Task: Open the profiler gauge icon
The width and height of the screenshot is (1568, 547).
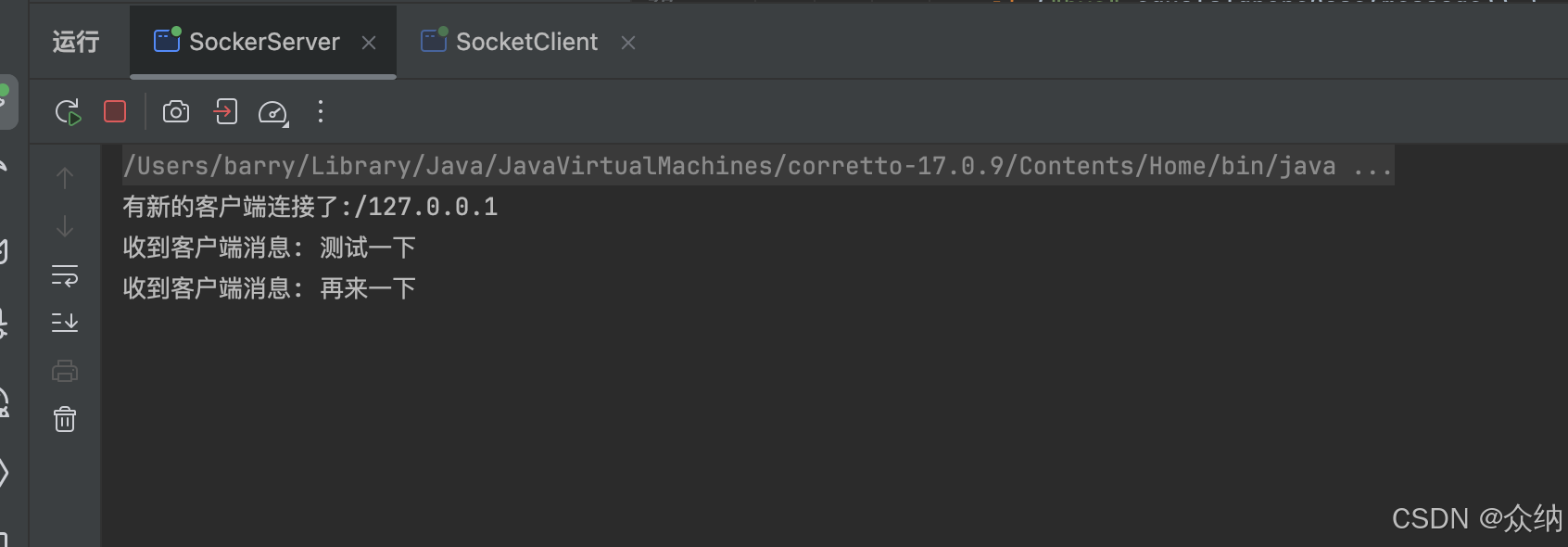Action: (x=273, y=113)
